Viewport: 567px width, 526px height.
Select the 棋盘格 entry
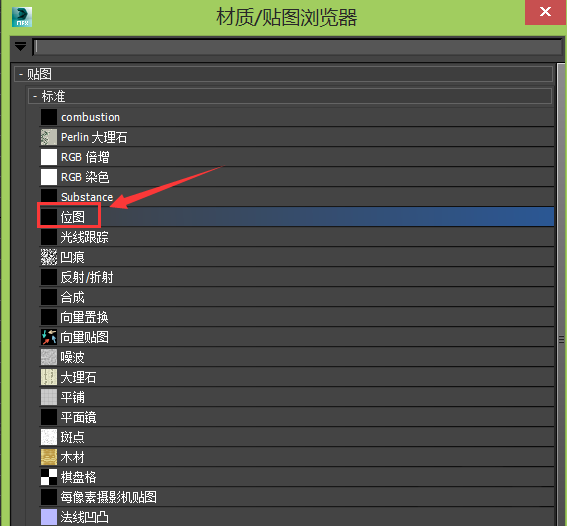click(297, 477)
